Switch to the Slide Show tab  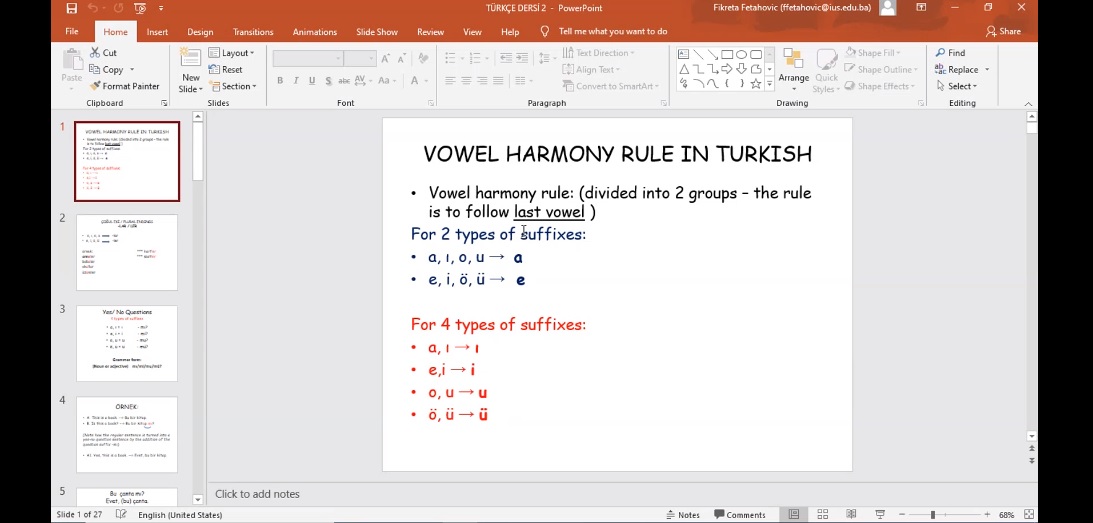(377, 32)
